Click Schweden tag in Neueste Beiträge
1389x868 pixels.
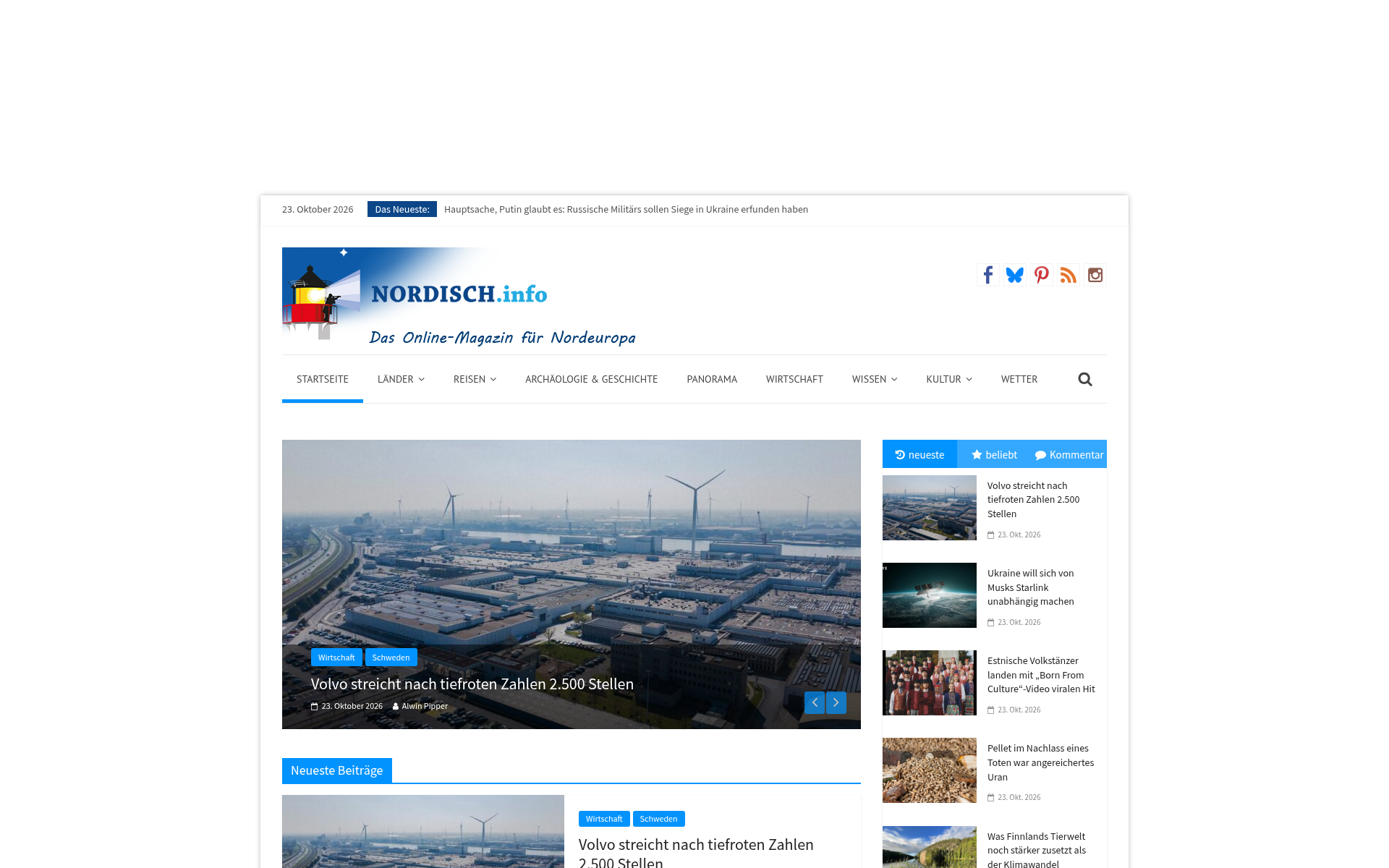658,819
